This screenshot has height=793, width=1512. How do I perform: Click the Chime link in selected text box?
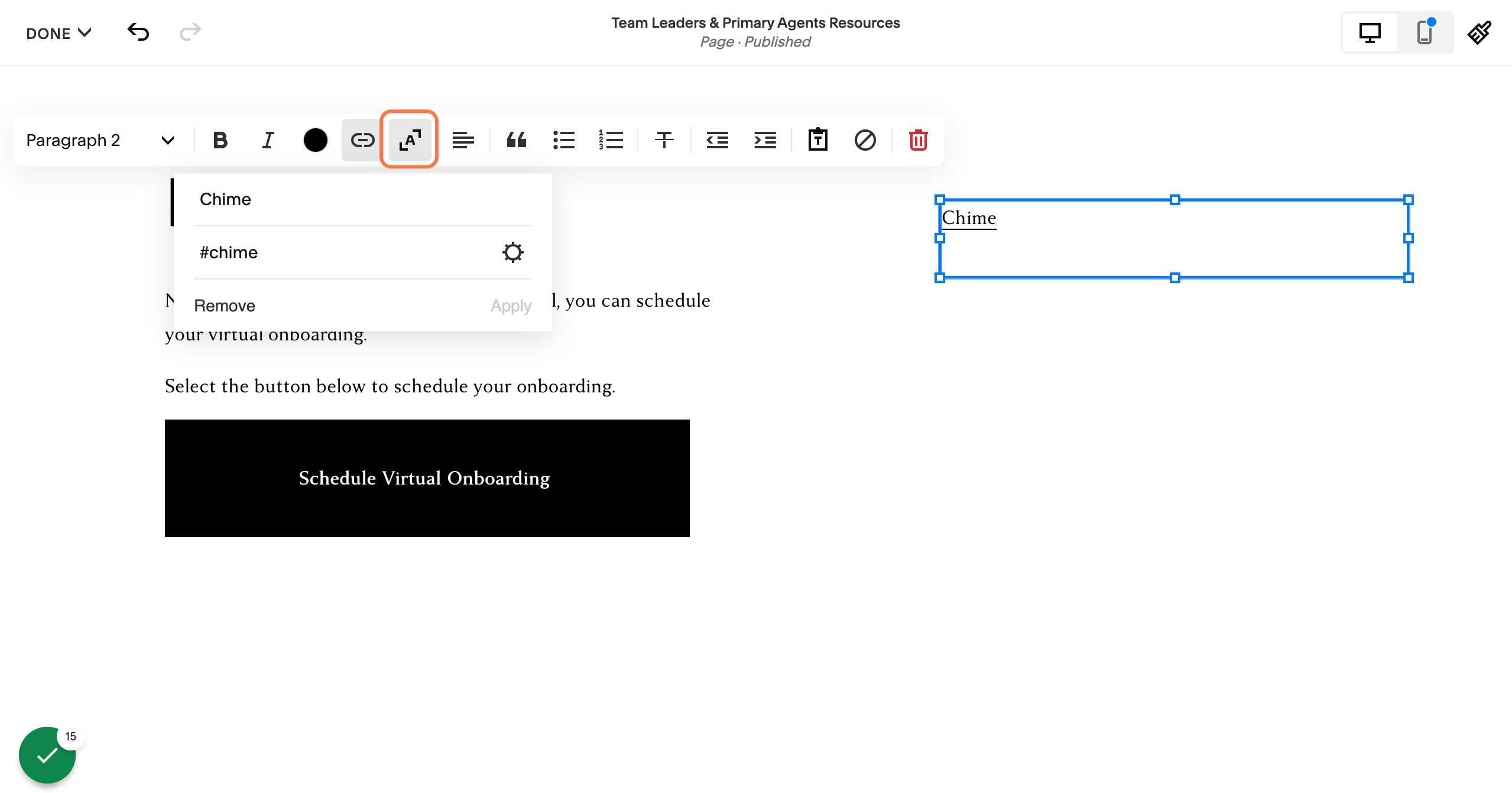[969, 218]
